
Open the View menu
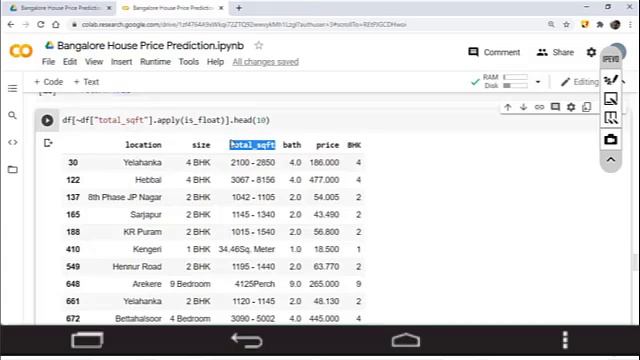(94, 62)
